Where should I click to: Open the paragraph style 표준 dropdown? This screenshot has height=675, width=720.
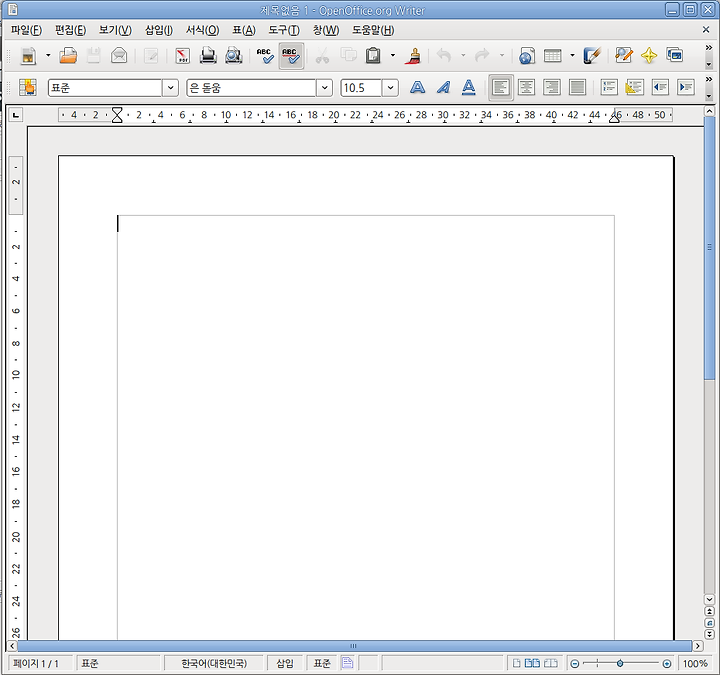170,87
